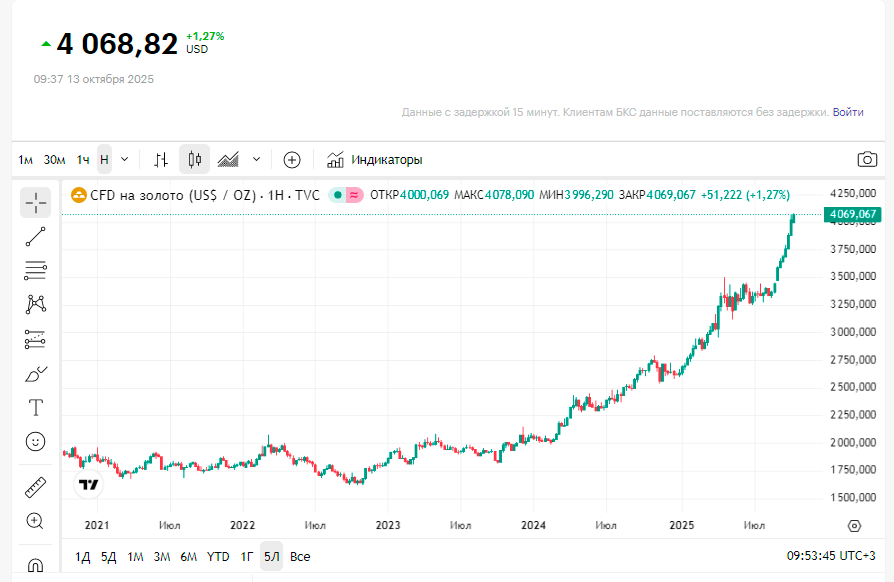Switch chart style to candles
This screenshot has height=582, width=894.
pyautogui.click(x=195, y=159)
